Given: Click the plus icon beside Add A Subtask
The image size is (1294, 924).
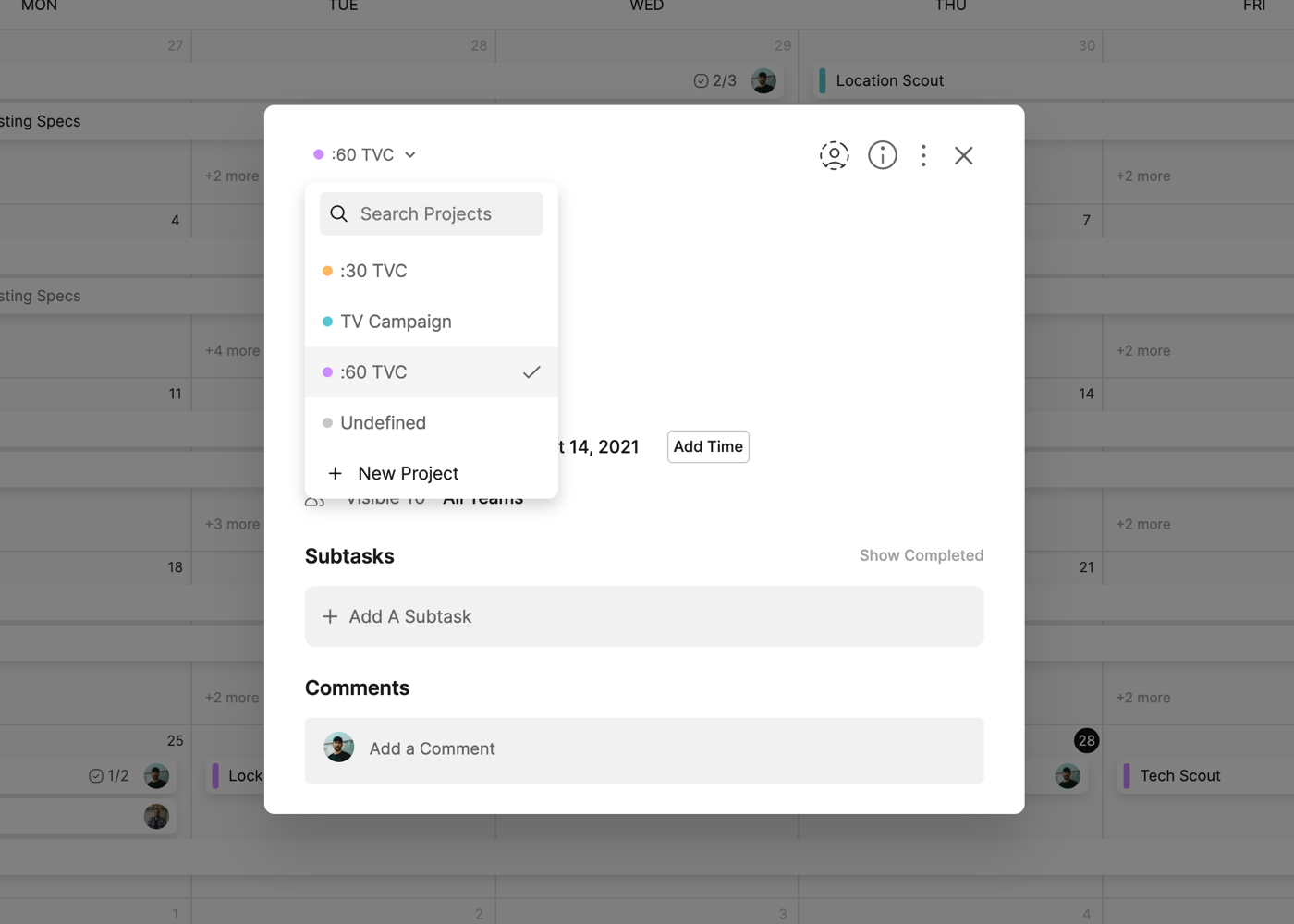Looking at the screenshot, I should 330,616.
